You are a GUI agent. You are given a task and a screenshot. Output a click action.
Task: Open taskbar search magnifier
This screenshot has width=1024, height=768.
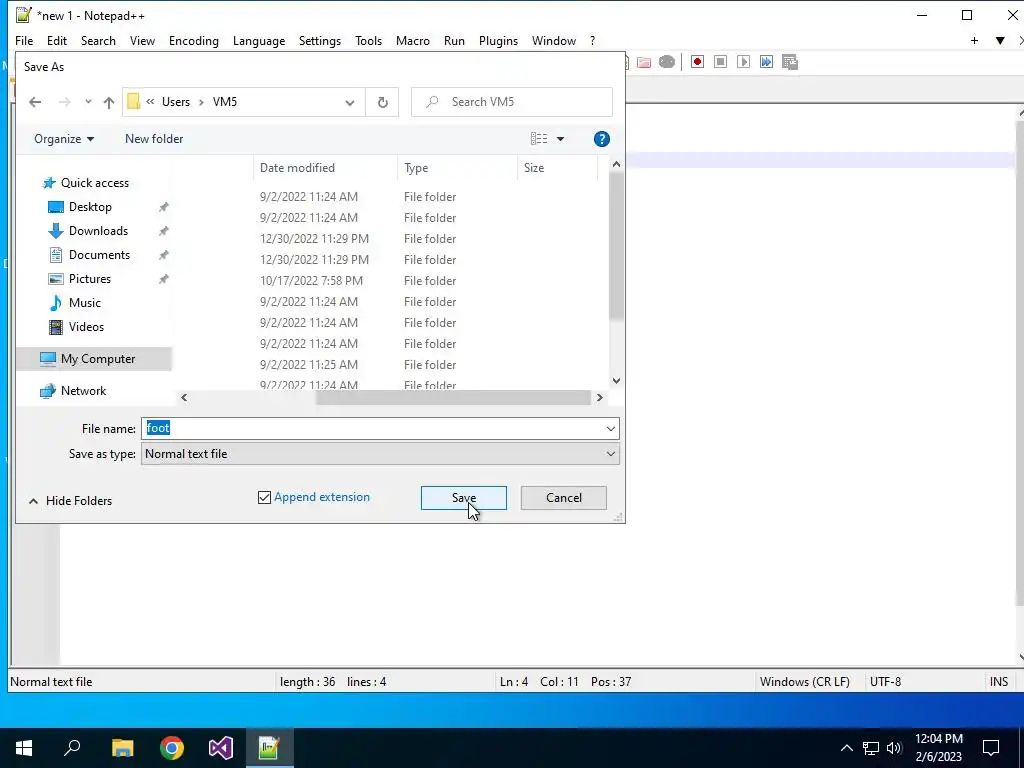(x=72, y=748)
